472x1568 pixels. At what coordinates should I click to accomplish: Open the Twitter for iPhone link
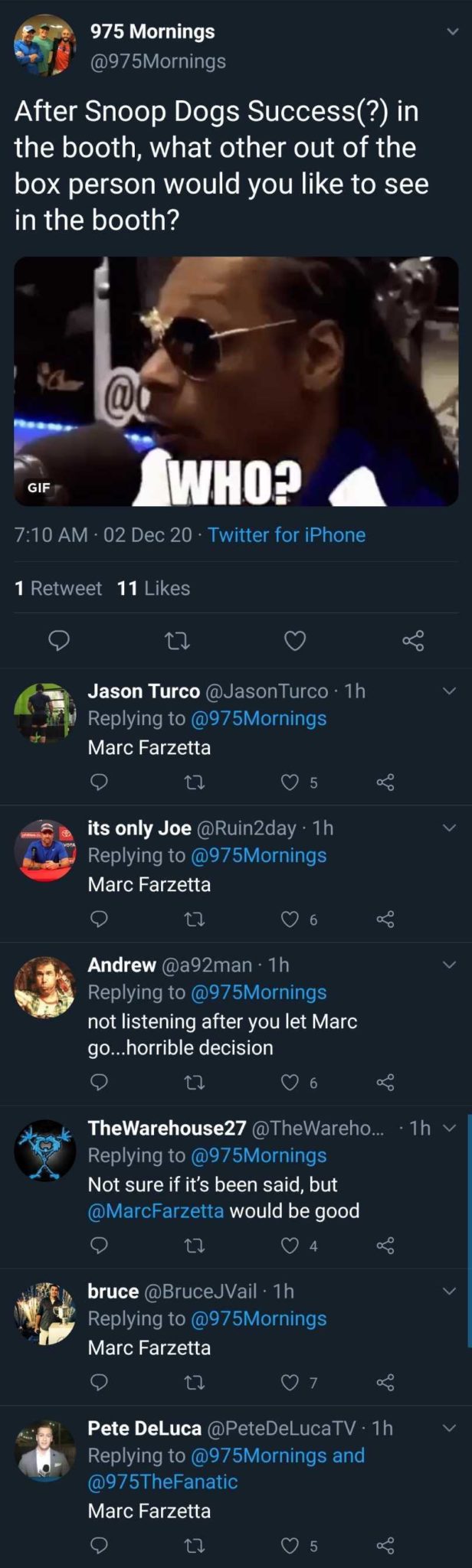[286, 534]
